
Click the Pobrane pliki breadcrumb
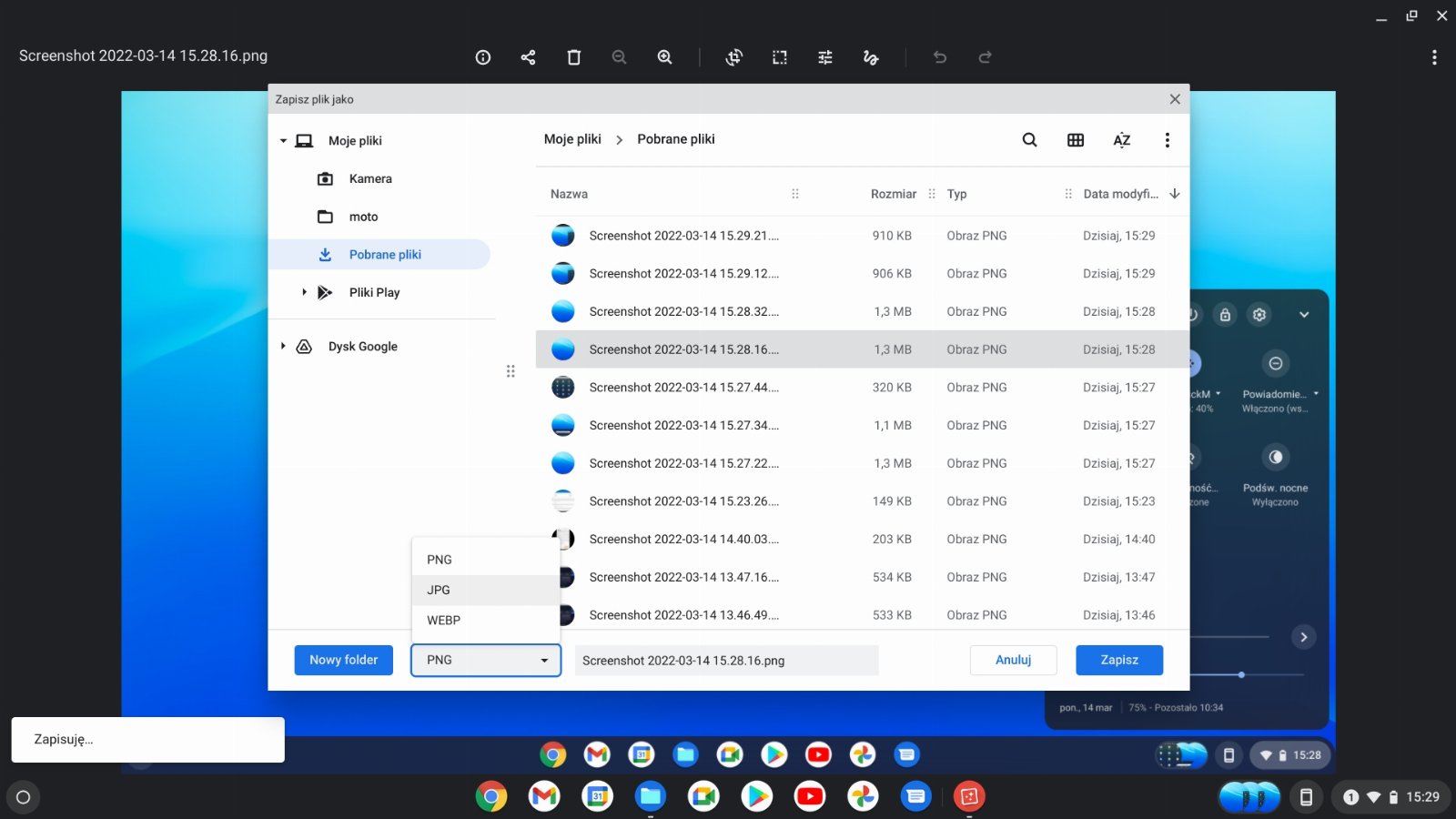[x=676, y=139]
